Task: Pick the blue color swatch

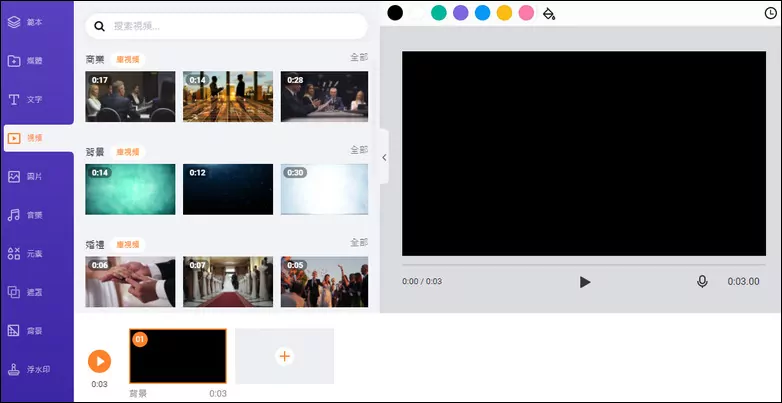Action: tap(483, 13)
